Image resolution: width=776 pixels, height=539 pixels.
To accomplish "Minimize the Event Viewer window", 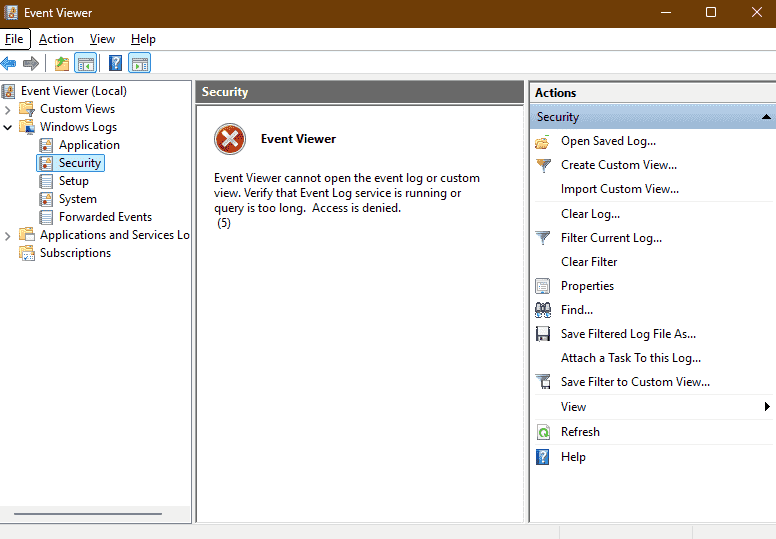I will [666, 12].
